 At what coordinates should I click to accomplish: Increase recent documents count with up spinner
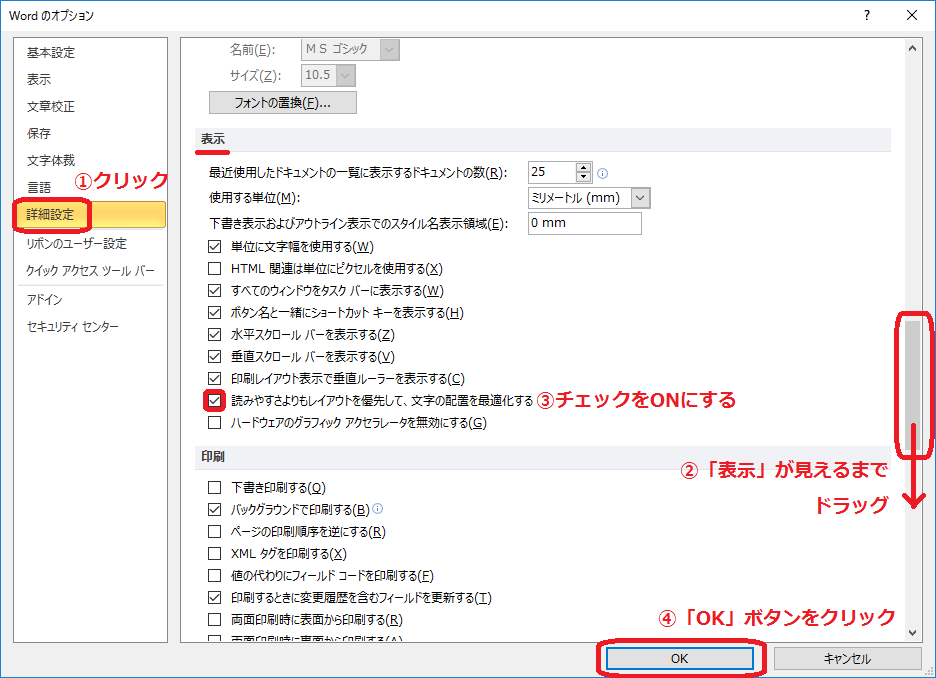coord(584,167)
